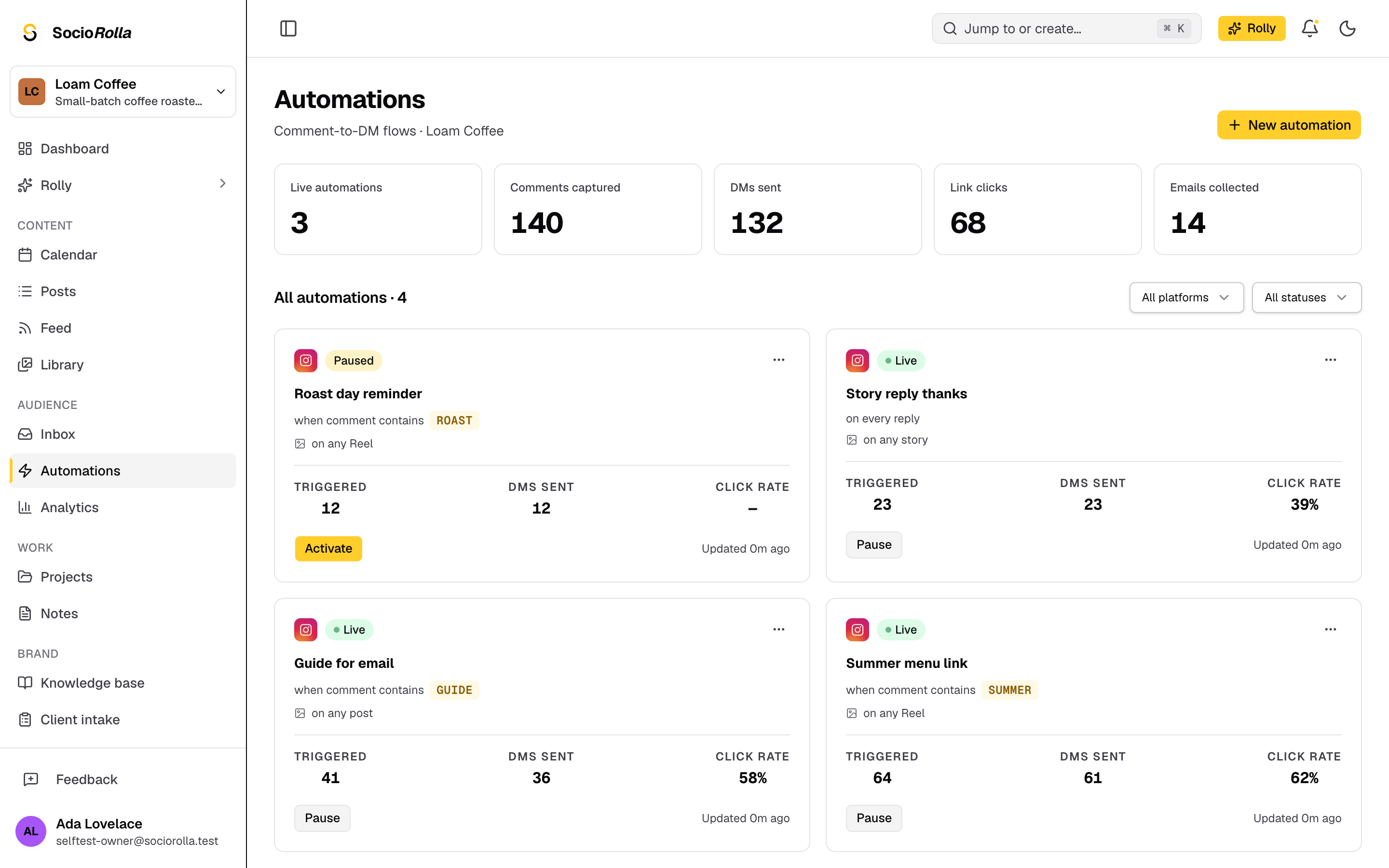This screenshot has height=868, width=1389.
Task: Open the Feedback link
Action: coord(123,779)
